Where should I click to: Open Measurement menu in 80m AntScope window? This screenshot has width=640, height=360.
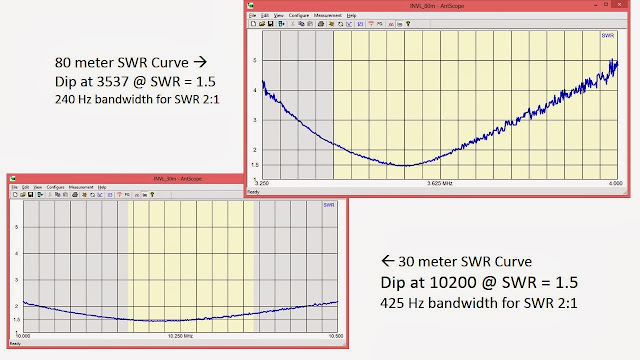tap(327, 16)
